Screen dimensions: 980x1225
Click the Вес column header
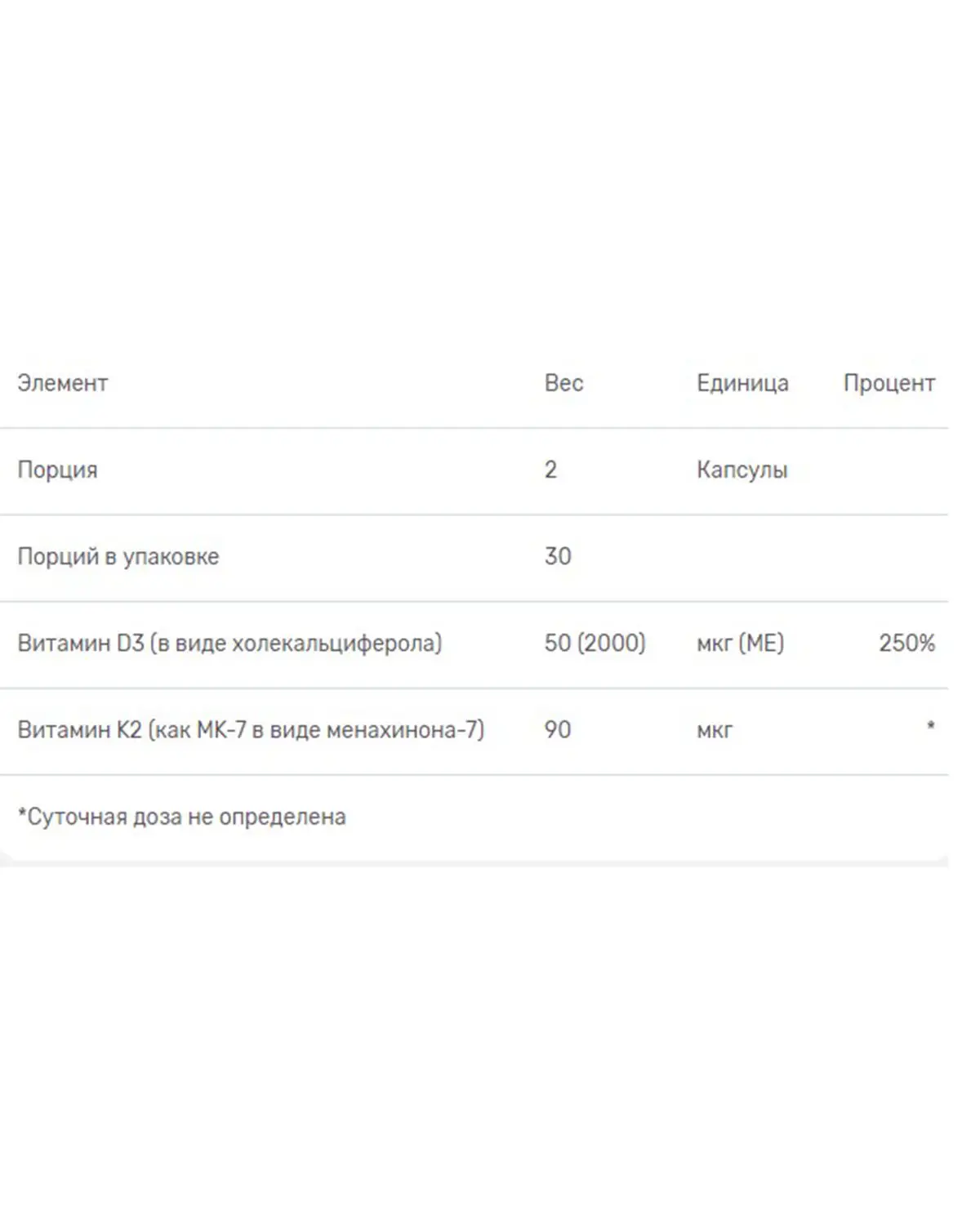point(563,383)
